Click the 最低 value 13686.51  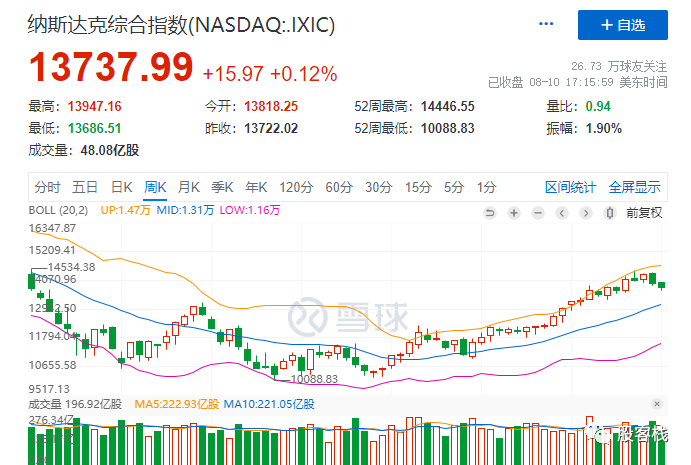tap(94, 129)
